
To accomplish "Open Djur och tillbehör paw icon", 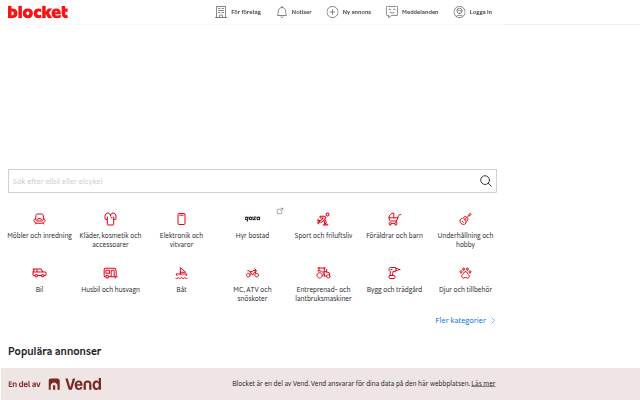I will [465, 273].
